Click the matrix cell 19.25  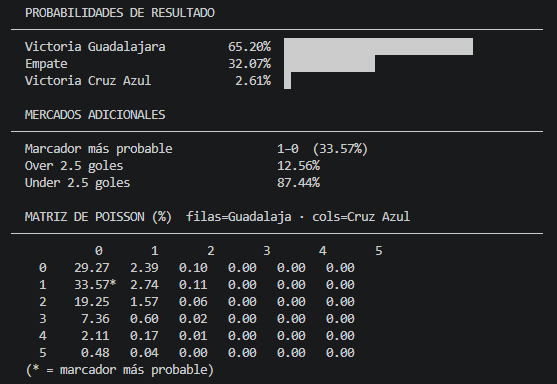pyautogui.click(x=92, y=302)
